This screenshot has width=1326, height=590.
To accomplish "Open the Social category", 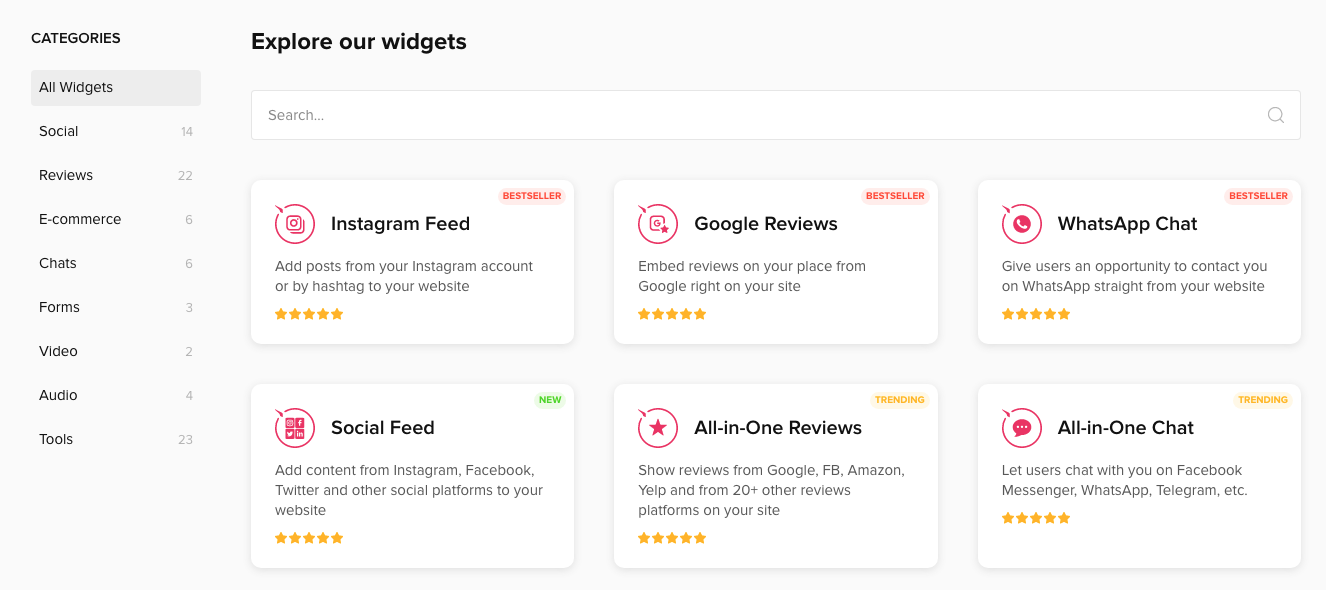I will click(x=59, y=132).
